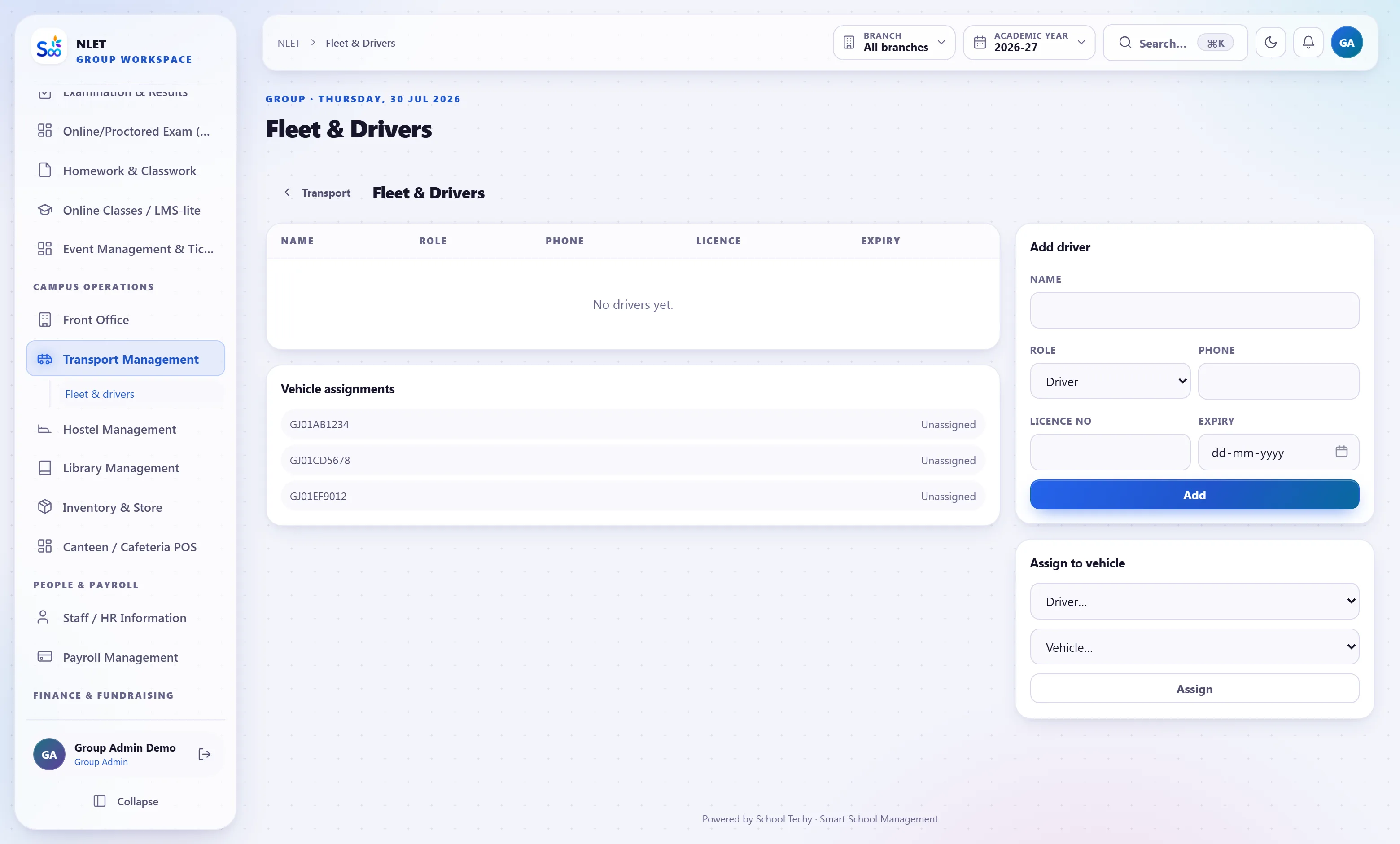Open the Expiry date picker calendar icon

pyautogui.click(x=1341, y=452)
